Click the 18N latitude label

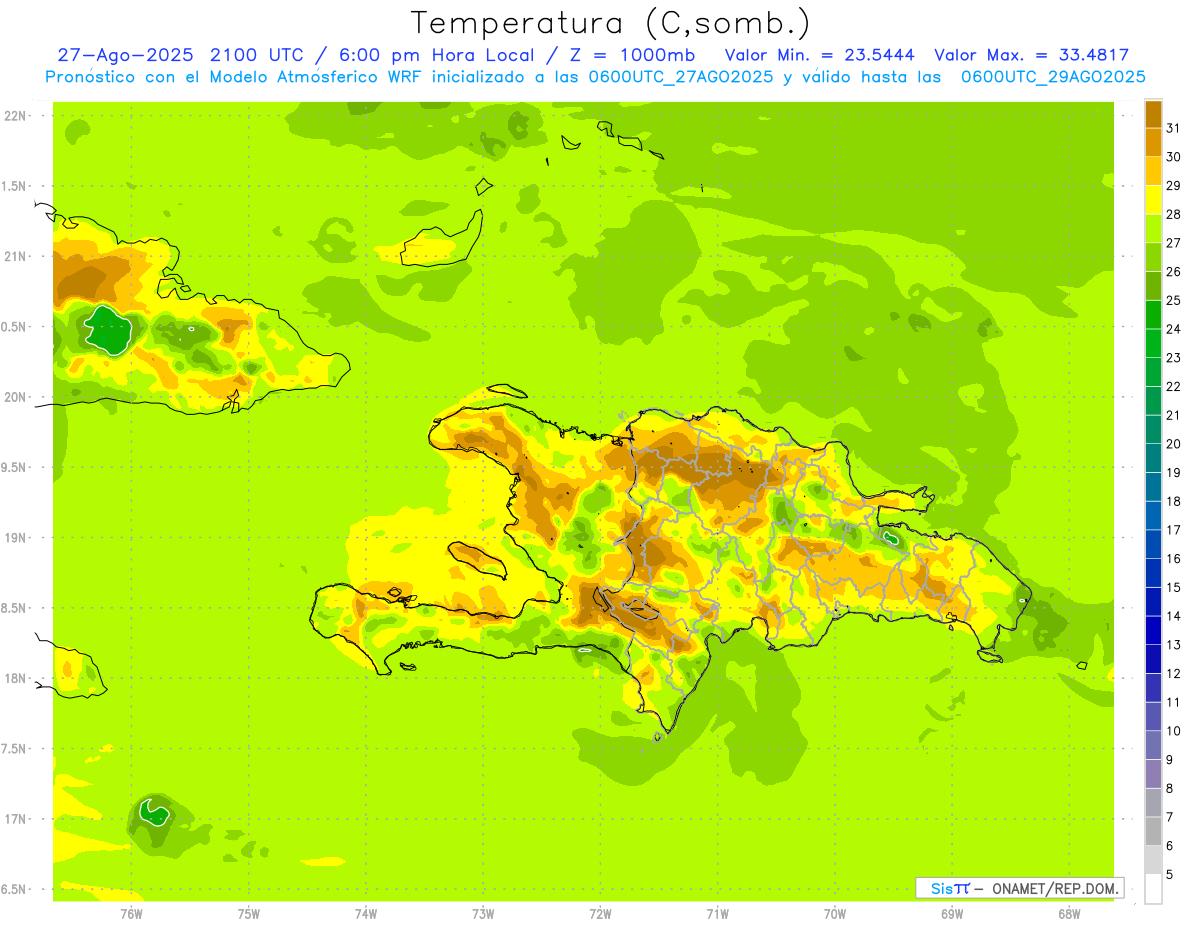click(14, 679)
